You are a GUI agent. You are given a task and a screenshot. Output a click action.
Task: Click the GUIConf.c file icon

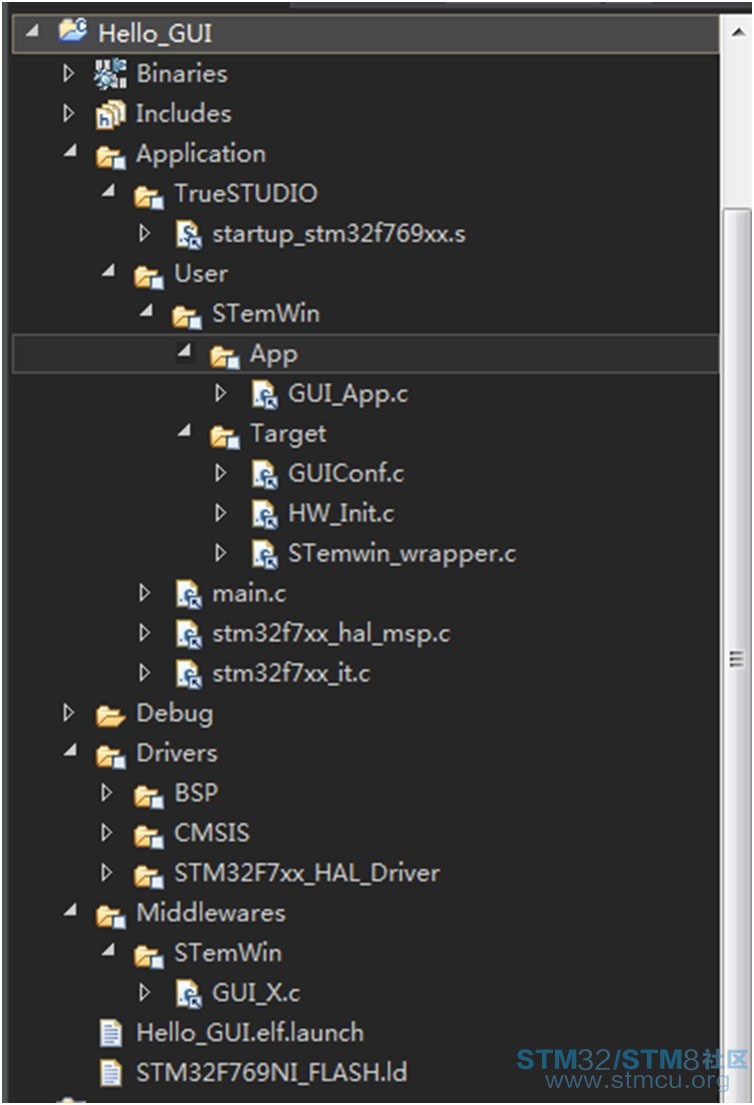click(x=264, y=474)
